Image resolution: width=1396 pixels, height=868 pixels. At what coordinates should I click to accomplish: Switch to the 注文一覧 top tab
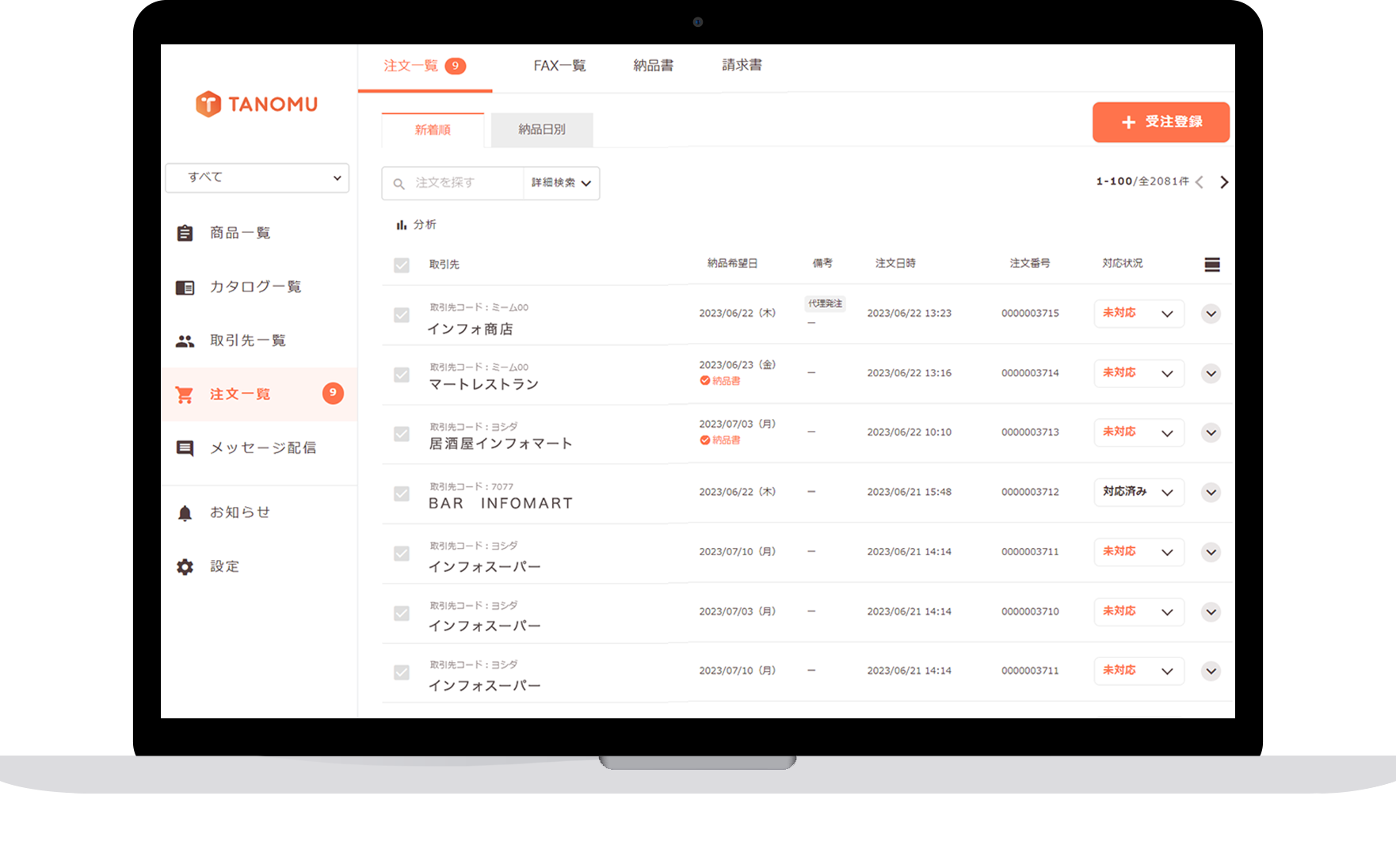(x=425, y=67)
